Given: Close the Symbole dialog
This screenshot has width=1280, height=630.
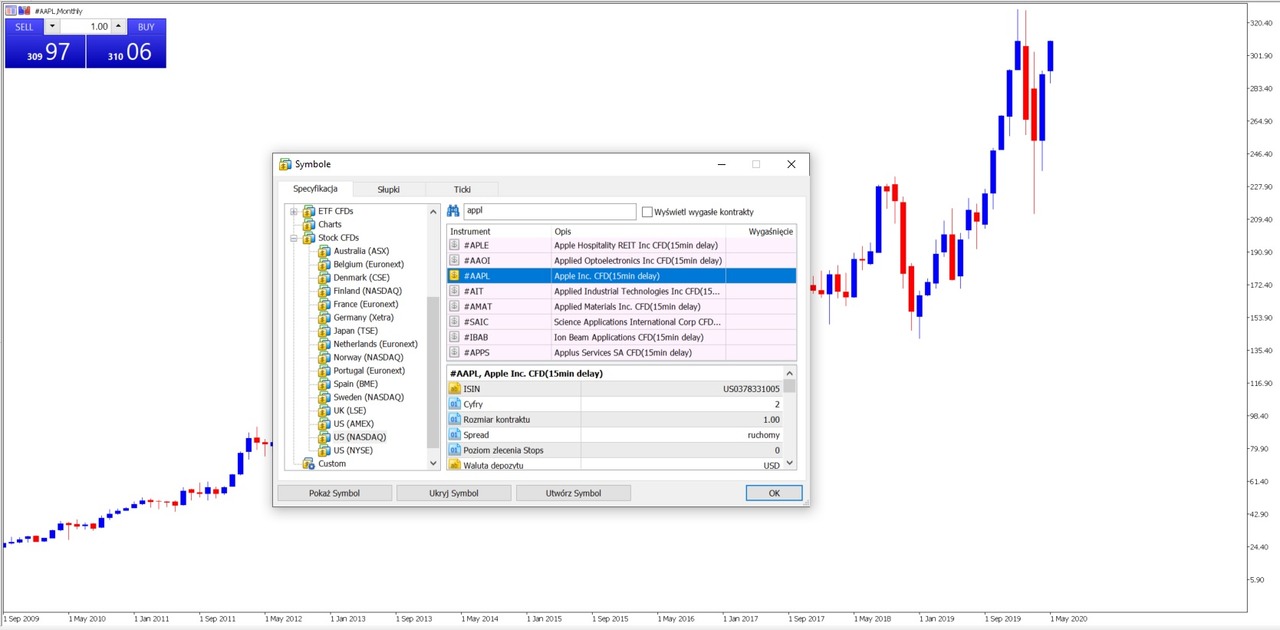Looking at the screenshot, I should pos(791,164).
